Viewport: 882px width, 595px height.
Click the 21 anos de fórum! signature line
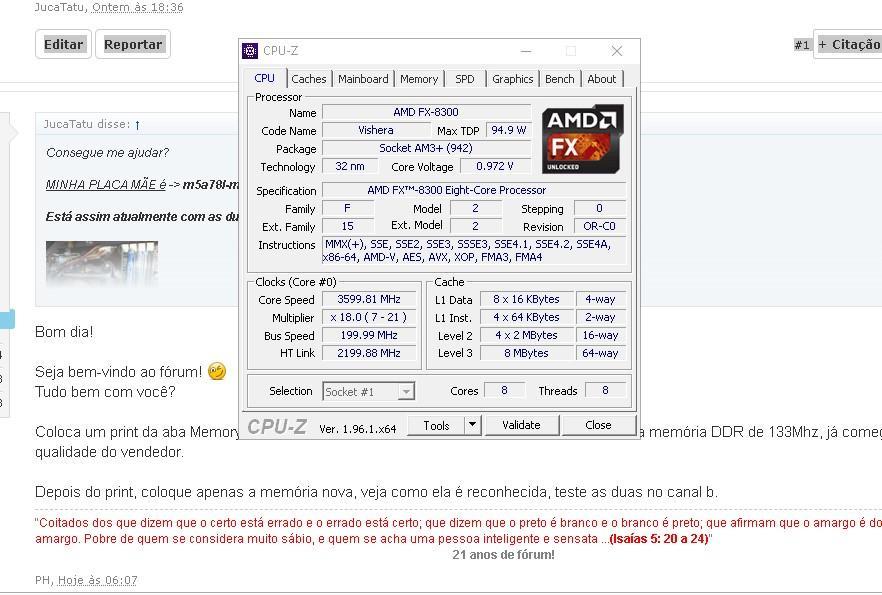coord(503,555)
